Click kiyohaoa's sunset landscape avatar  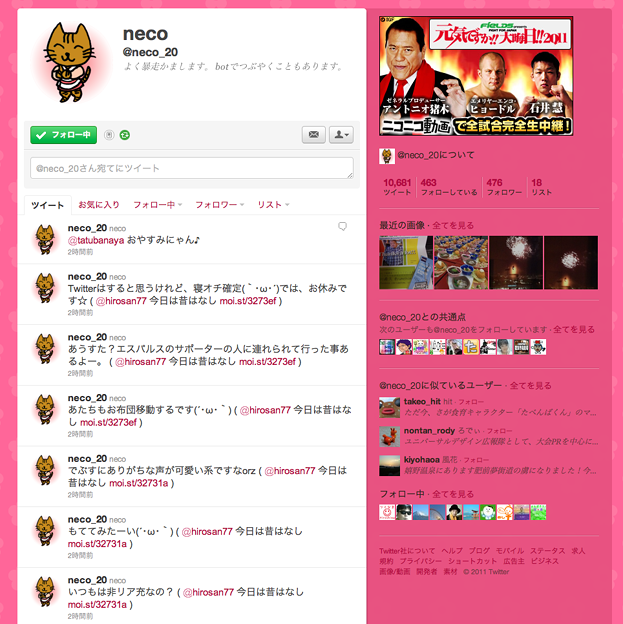(389, 466)
